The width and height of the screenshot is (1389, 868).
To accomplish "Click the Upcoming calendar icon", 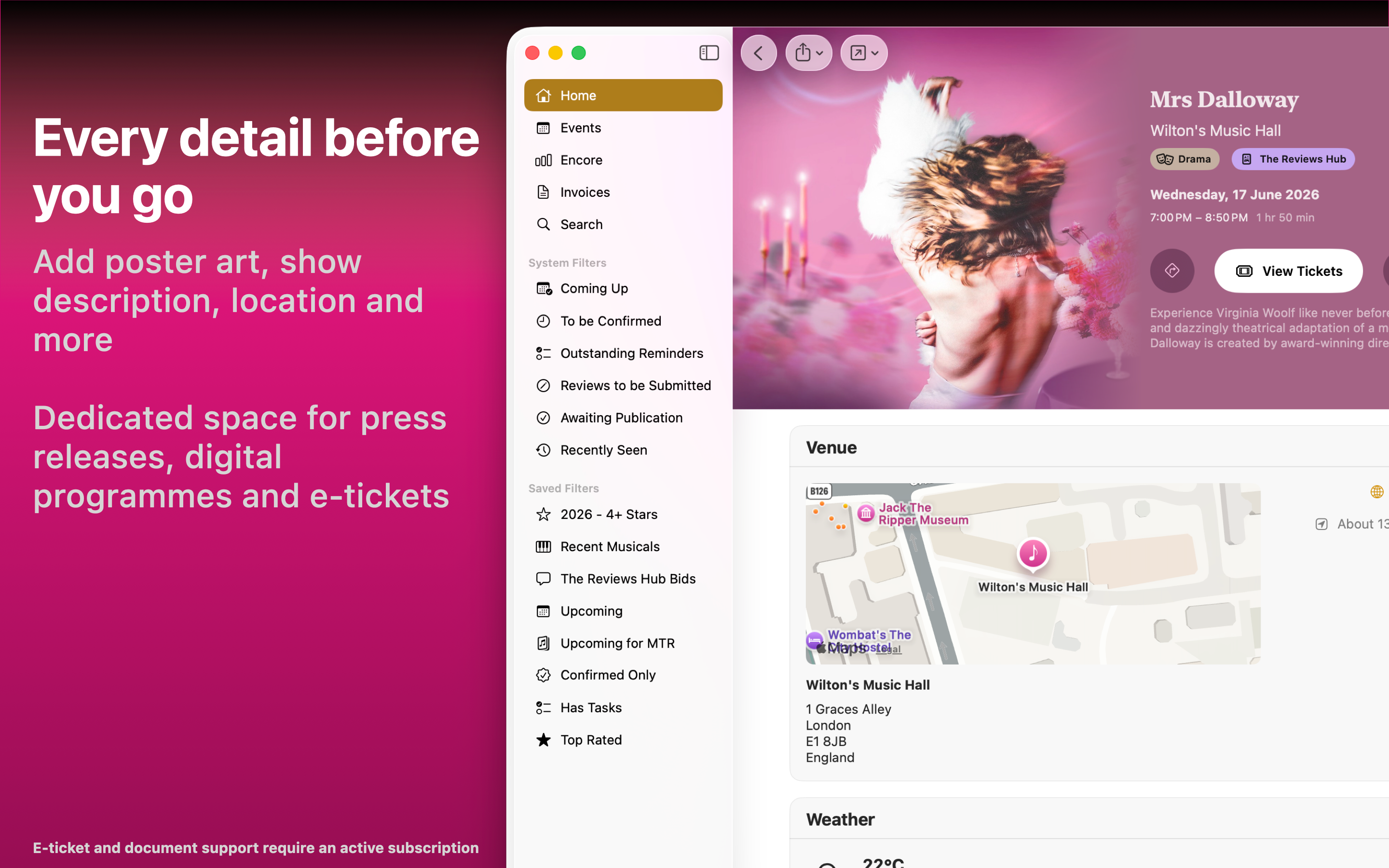I will click(x=543, y=611).
